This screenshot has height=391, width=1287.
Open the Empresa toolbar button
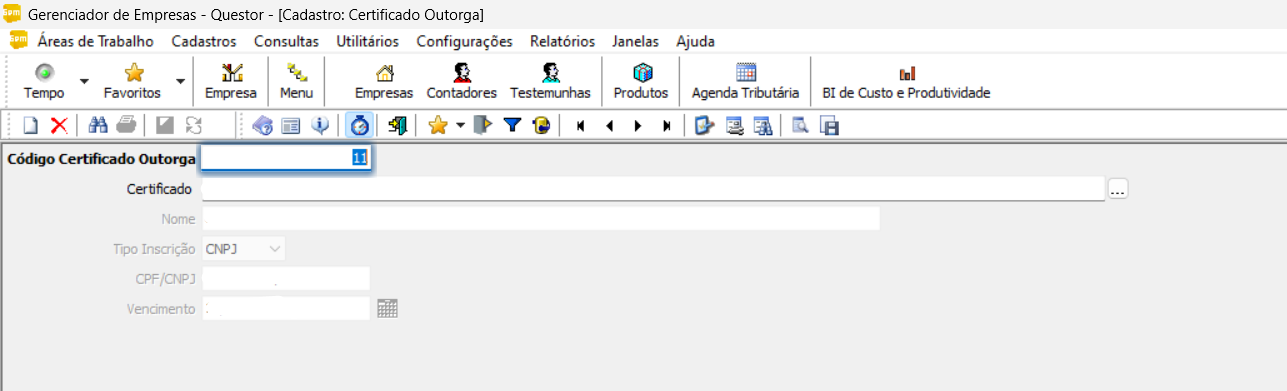pos(231,81)
